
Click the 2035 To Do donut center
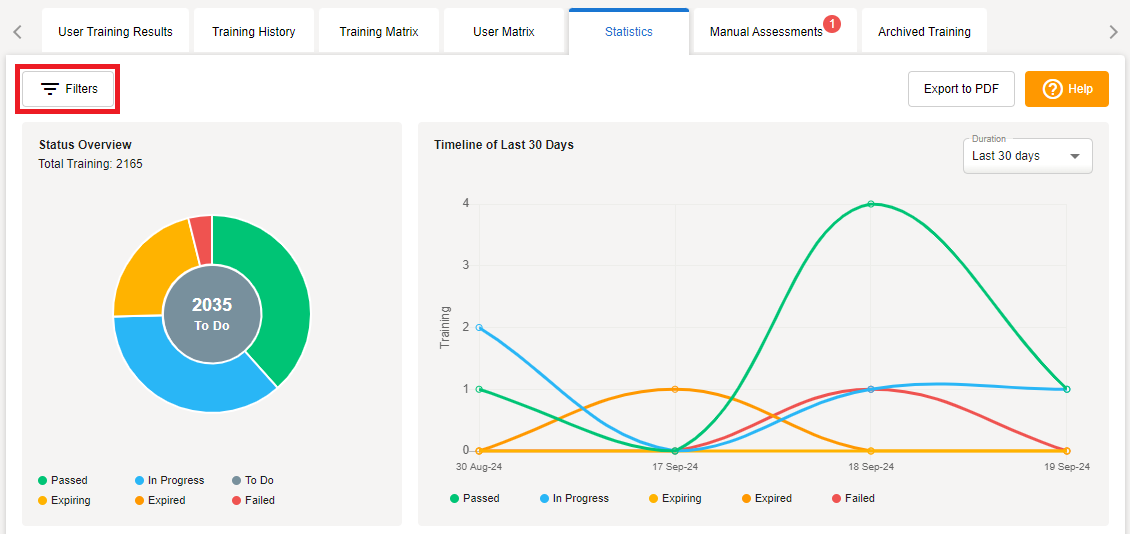212,314
